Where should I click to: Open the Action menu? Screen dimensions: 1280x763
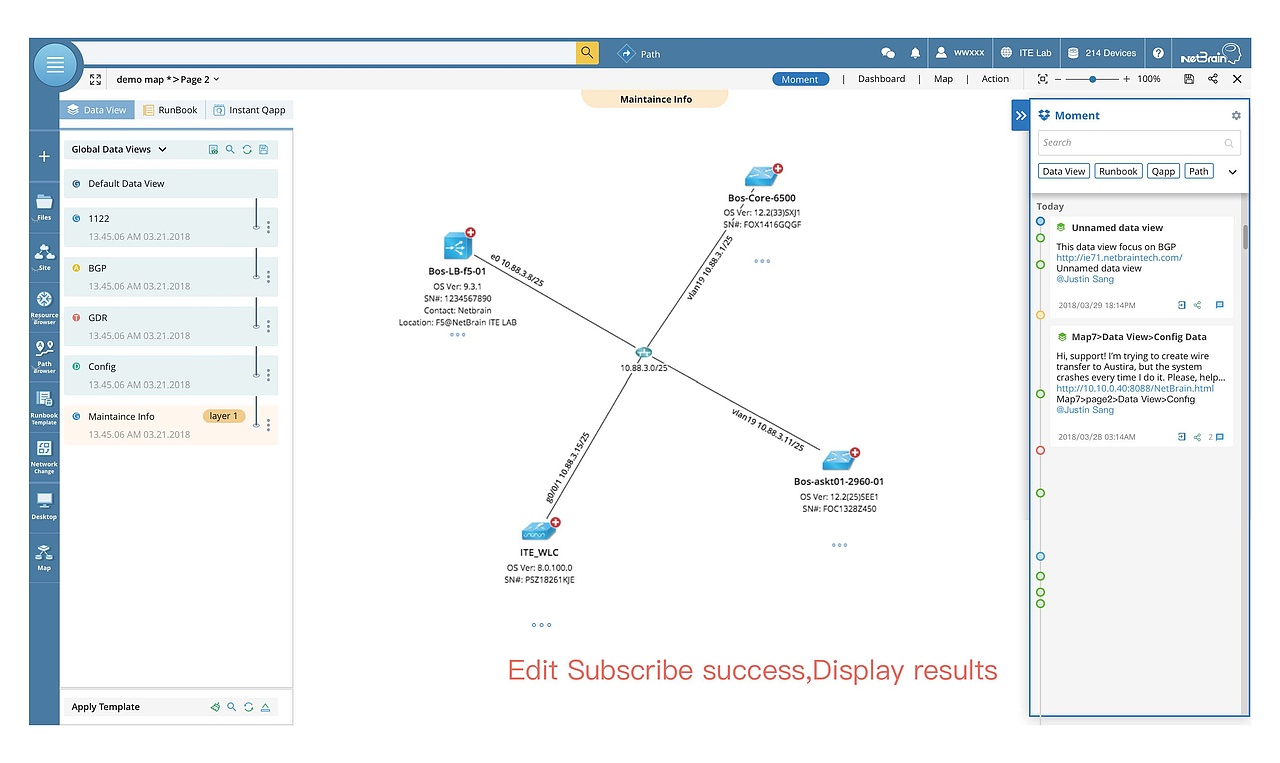click(x=995, y=79)
